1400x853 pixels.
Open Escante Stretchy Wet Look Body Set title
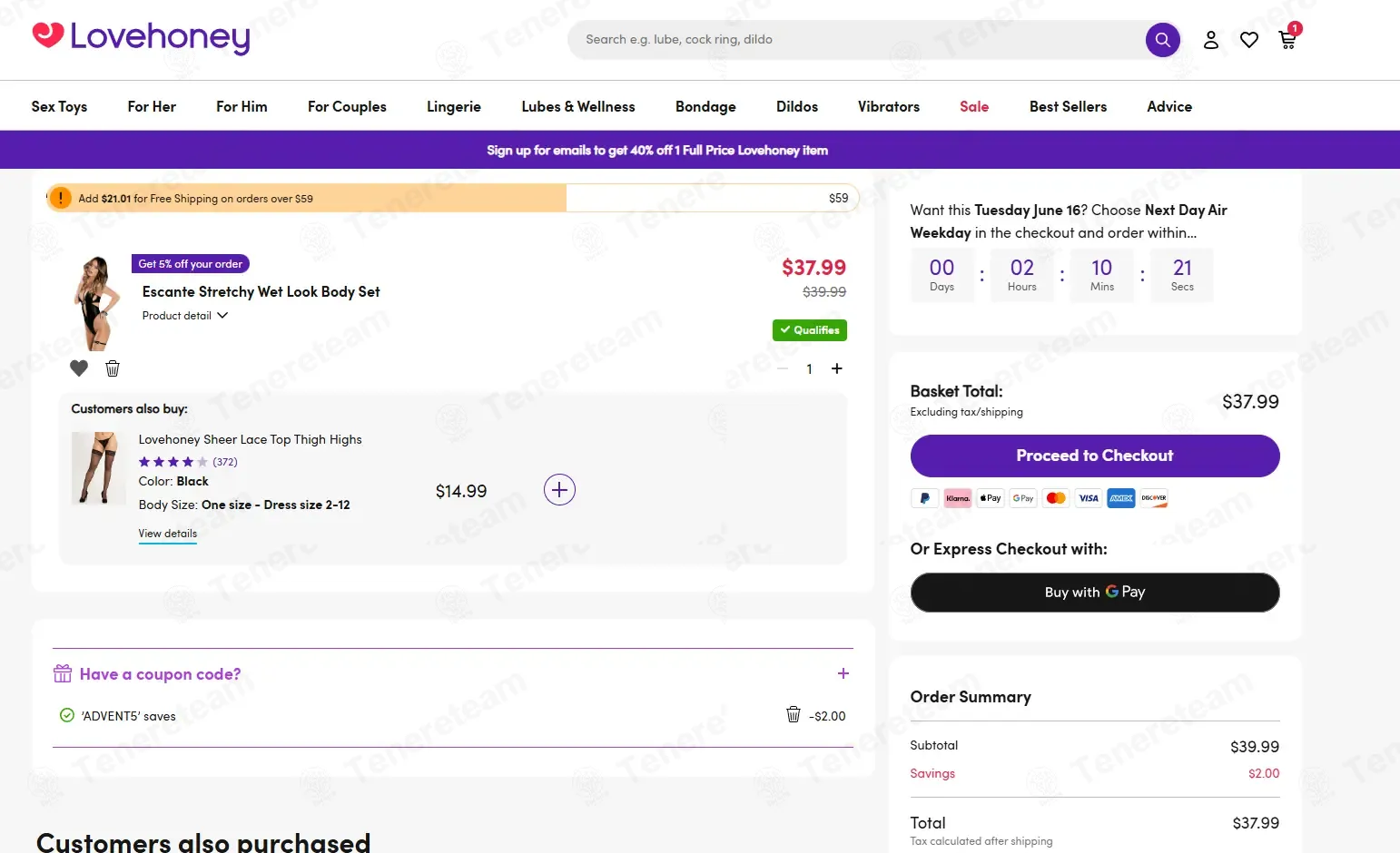pos(261,291)
